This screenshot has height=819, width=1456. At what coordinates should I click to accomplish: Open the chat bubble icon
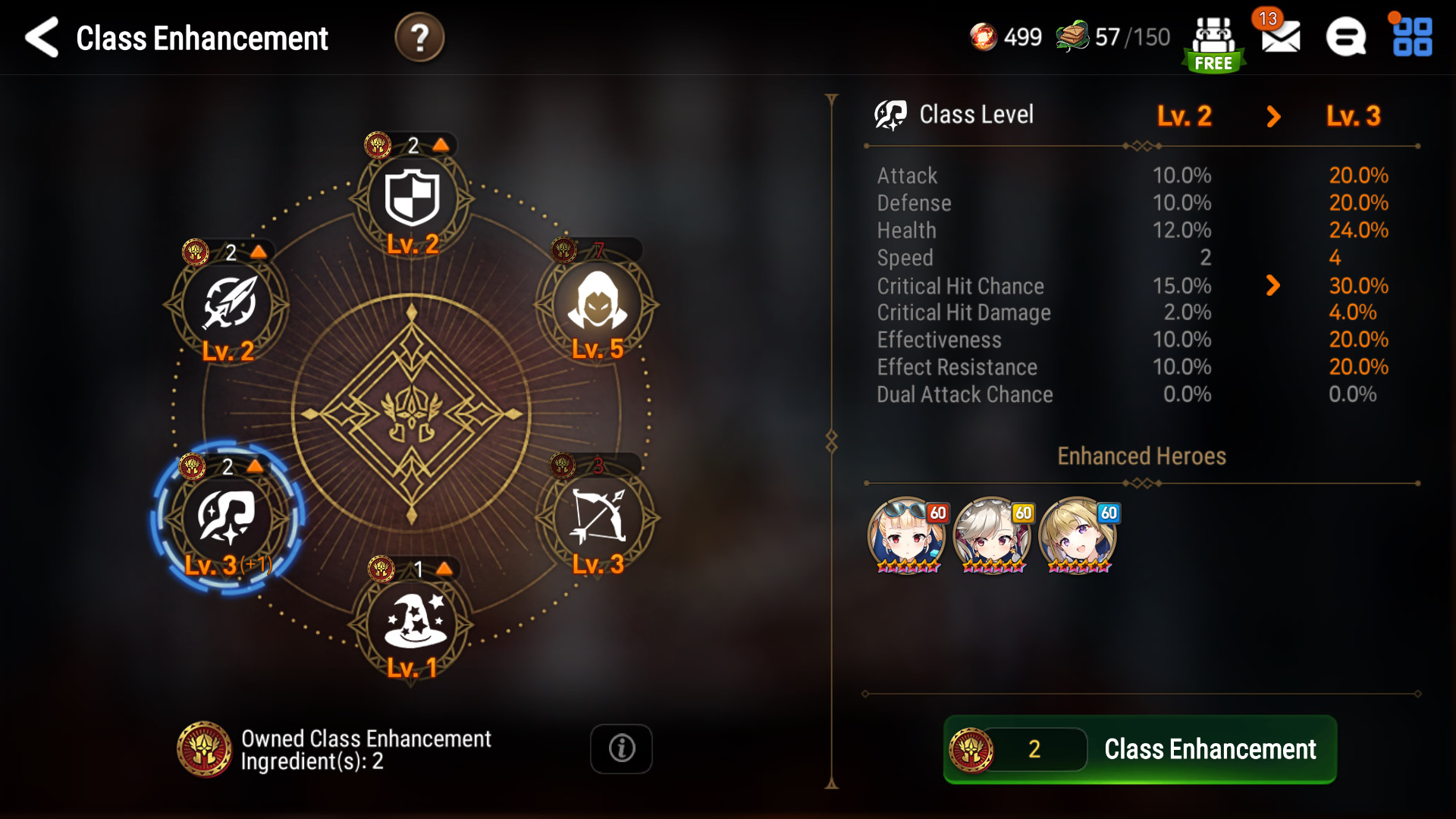(1346, 37)
